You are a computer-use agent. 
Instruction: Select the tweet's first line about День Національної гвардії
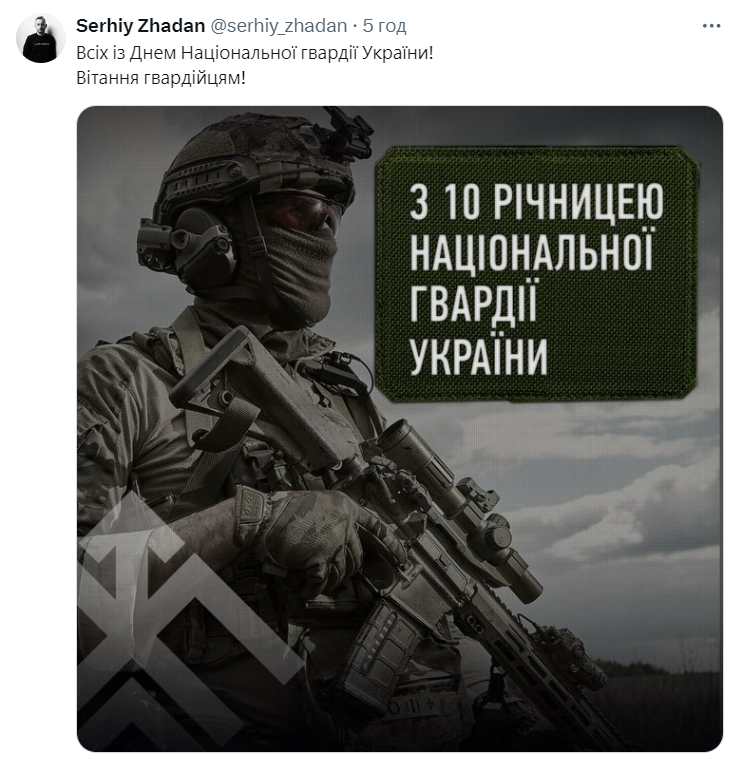tap(255, 53)
